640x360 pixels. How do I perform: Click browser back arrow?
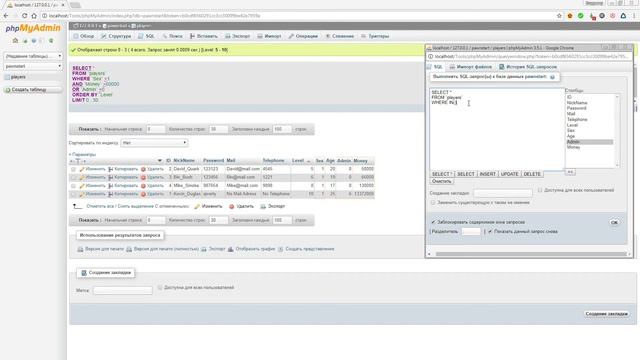tap(6, 16)
